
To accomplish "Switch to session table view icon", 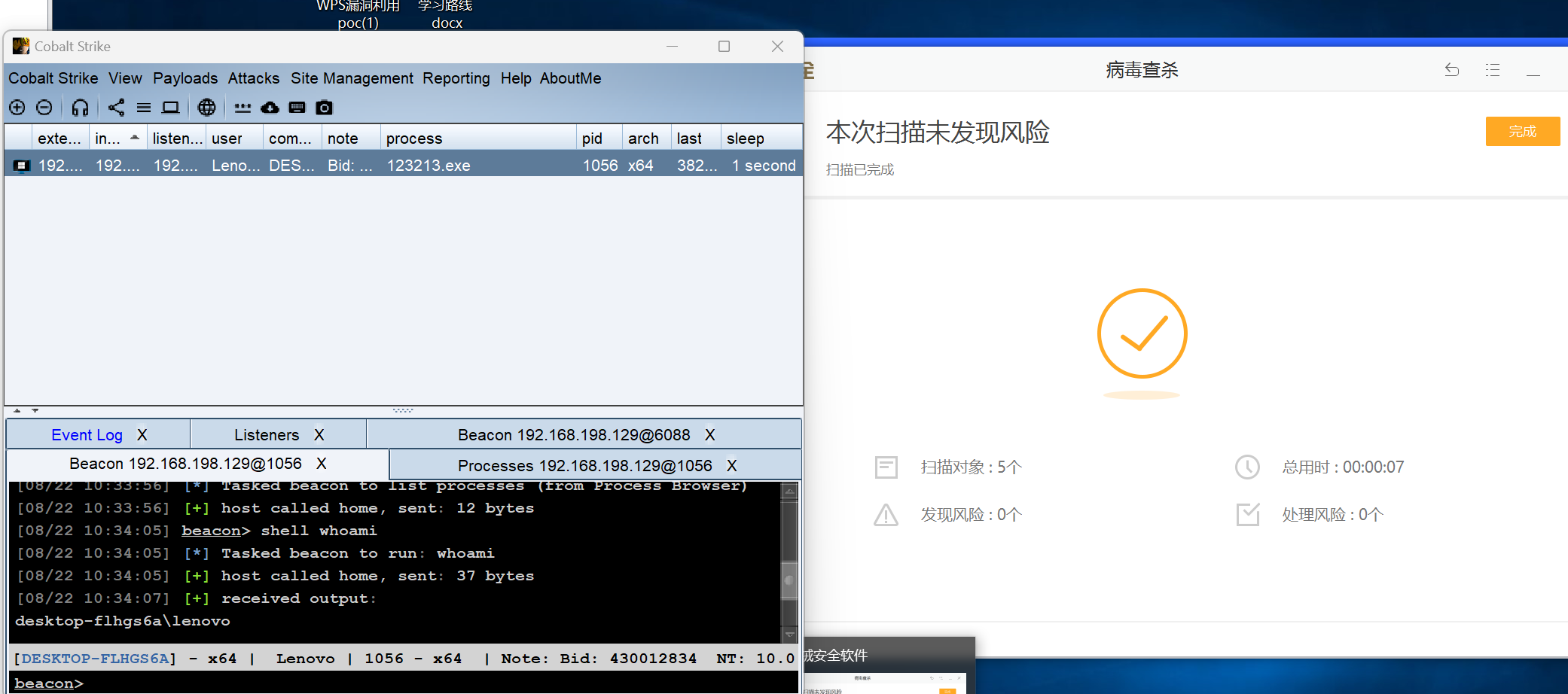I will pyautogui.click(x=144, y=108).
